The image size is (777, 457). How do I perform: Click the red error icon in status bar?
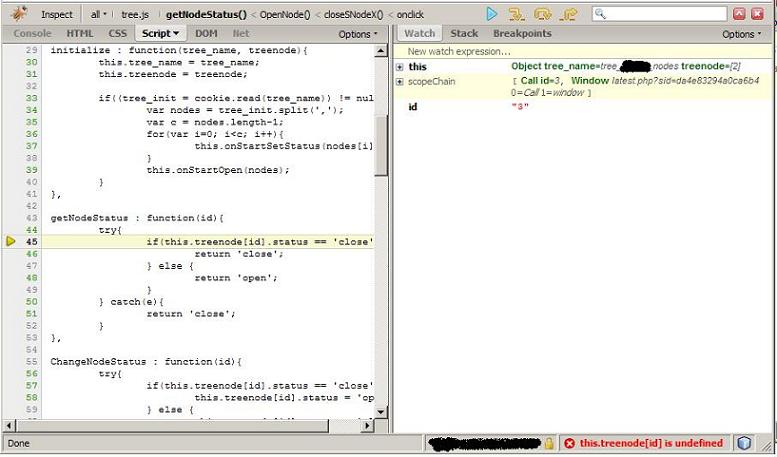(x=568, y=443)
